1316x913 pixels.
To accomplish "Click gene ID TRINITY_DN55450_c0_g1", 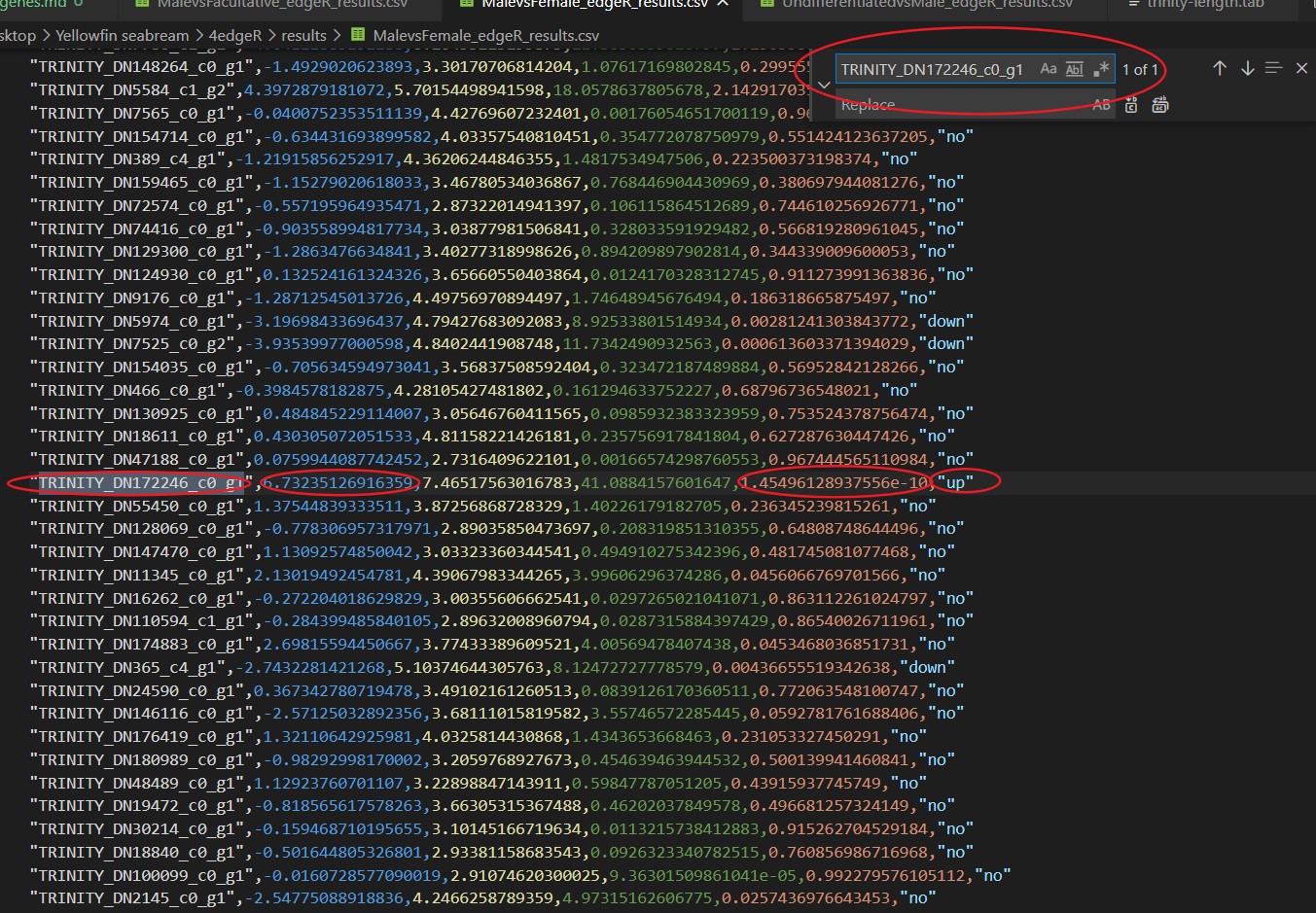I will point(136,507).
